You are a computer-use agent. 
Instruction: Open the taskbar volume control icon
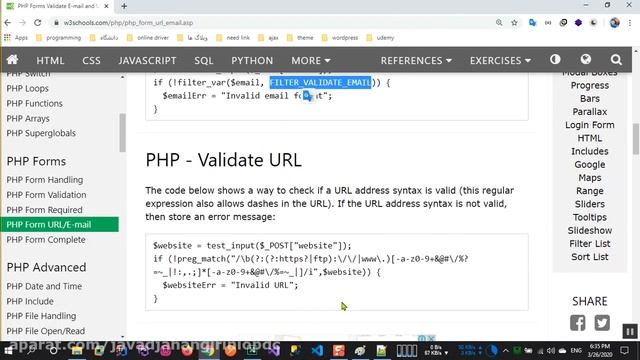point(551,351)
